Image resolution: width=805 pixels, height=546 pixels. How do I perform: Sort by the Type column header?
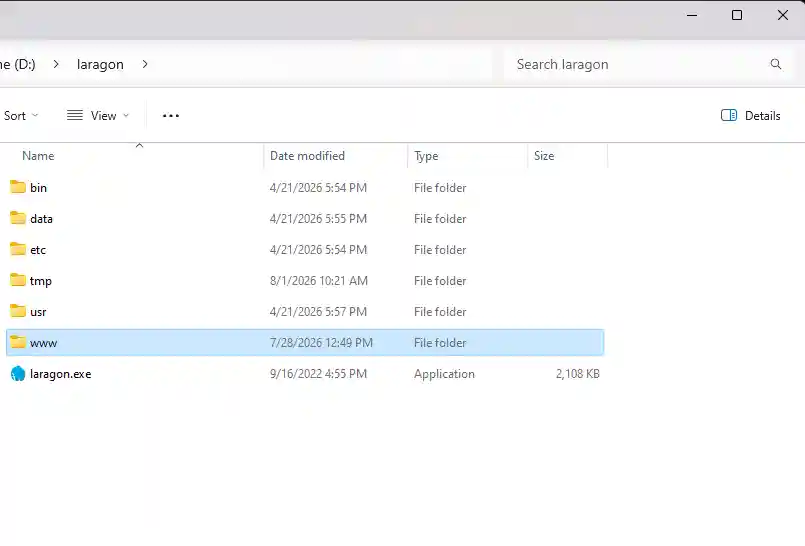426,156
